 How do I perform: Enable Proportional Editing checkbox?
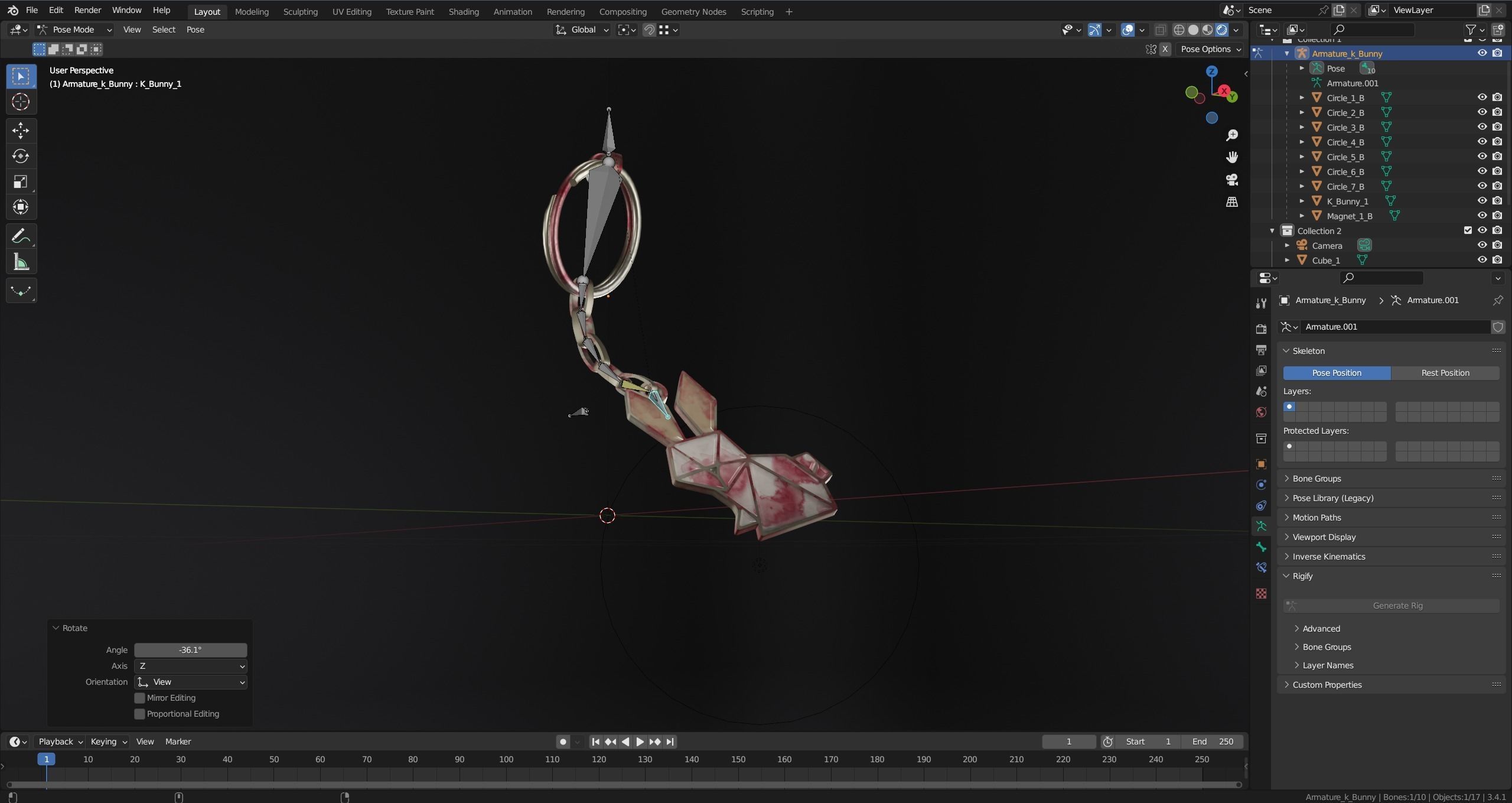point(139,714)
